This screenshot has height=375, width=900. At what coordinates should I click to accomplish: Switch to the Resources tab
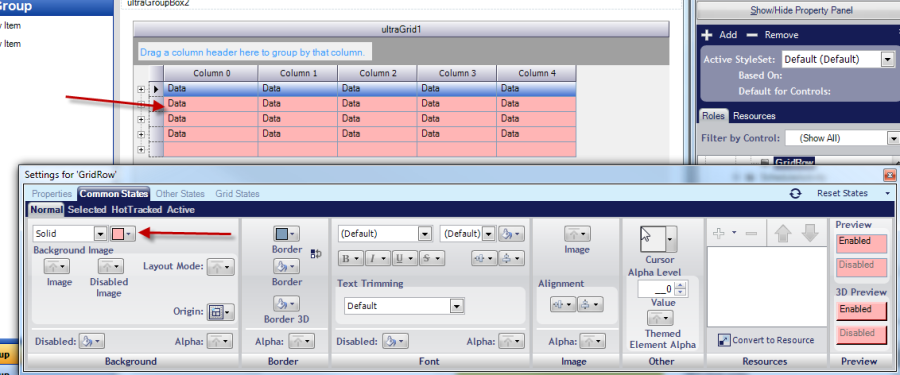coord(754,115)
